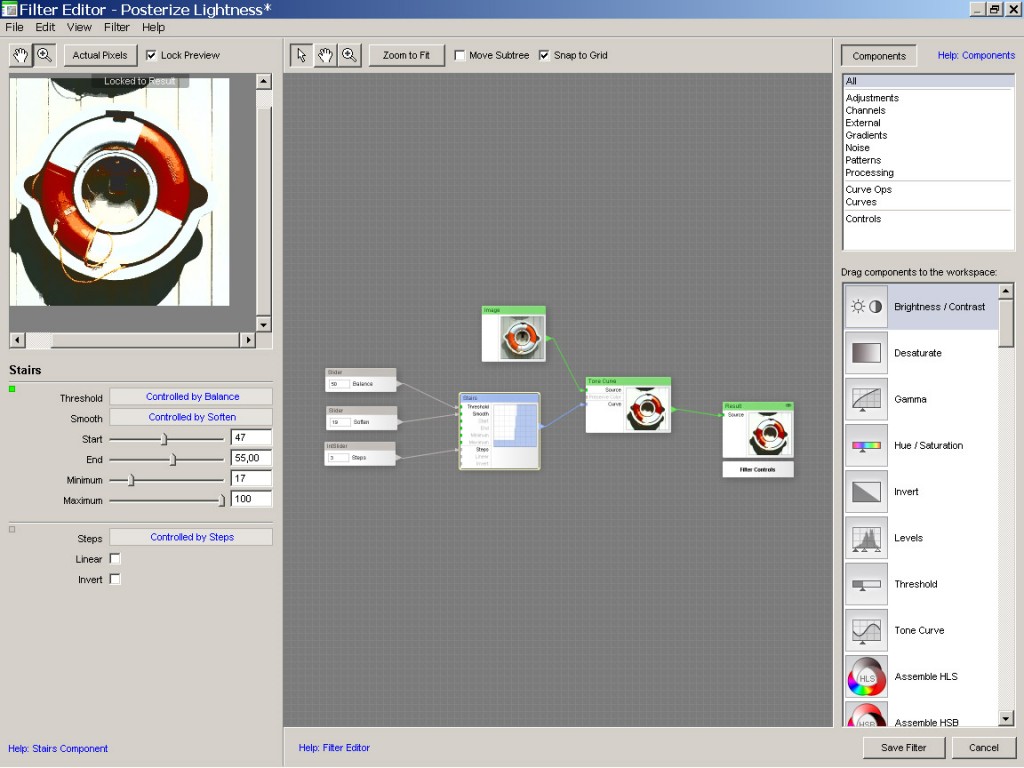Select the Steps IntSlider node
Viewport: 1024px width, 768px height.
[x=360, y=454]
